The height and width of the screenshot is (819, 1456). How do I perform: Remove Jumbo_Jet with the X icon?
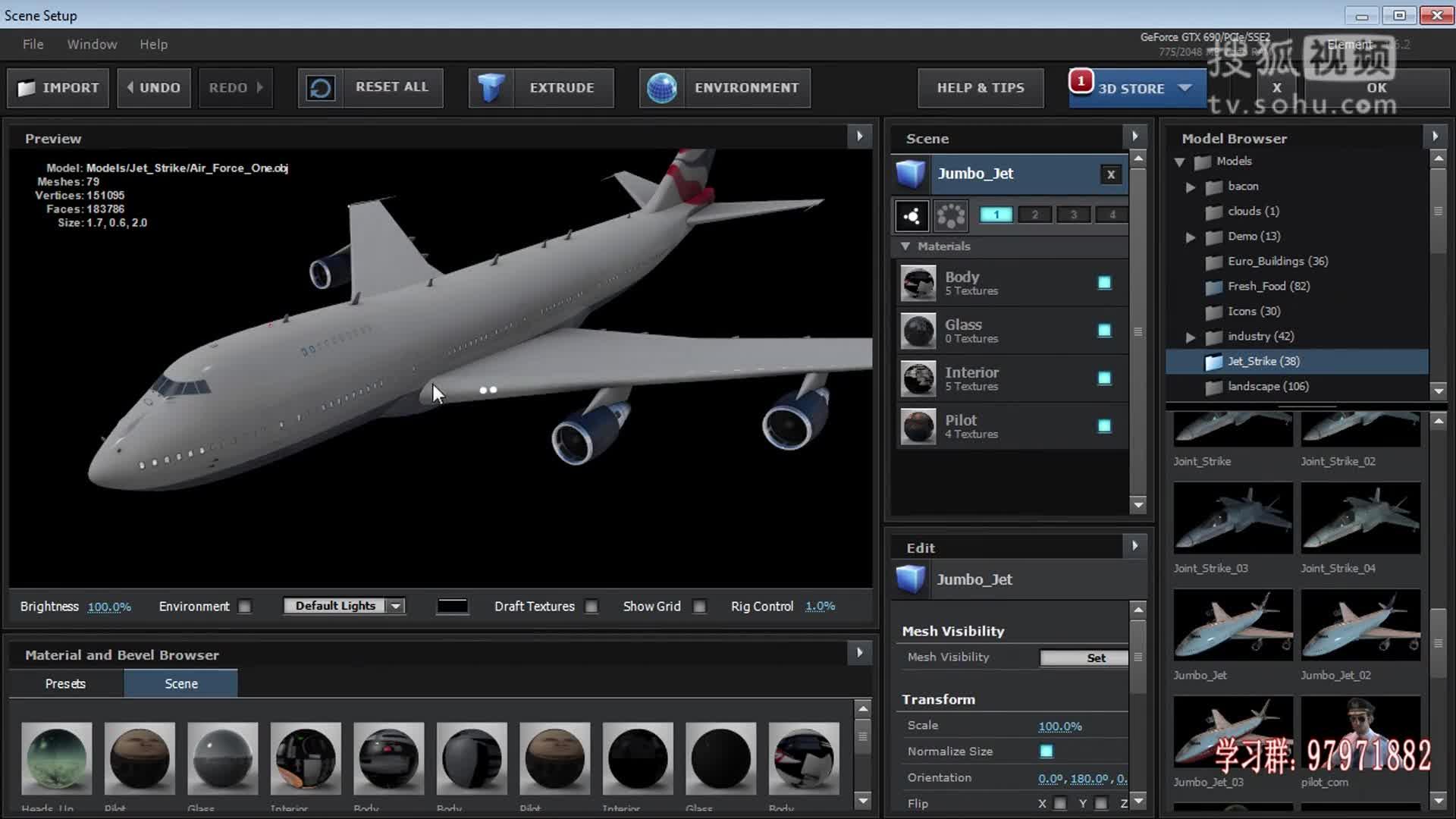(x=1110, y=174)
